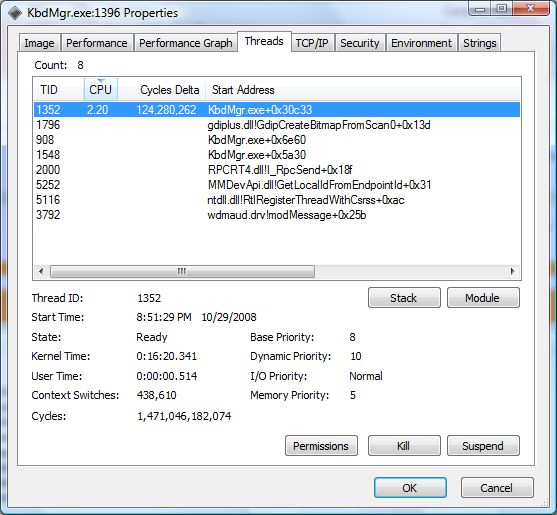
Task: Sort threads by CPU column header
Action: [x=101, y=90]
